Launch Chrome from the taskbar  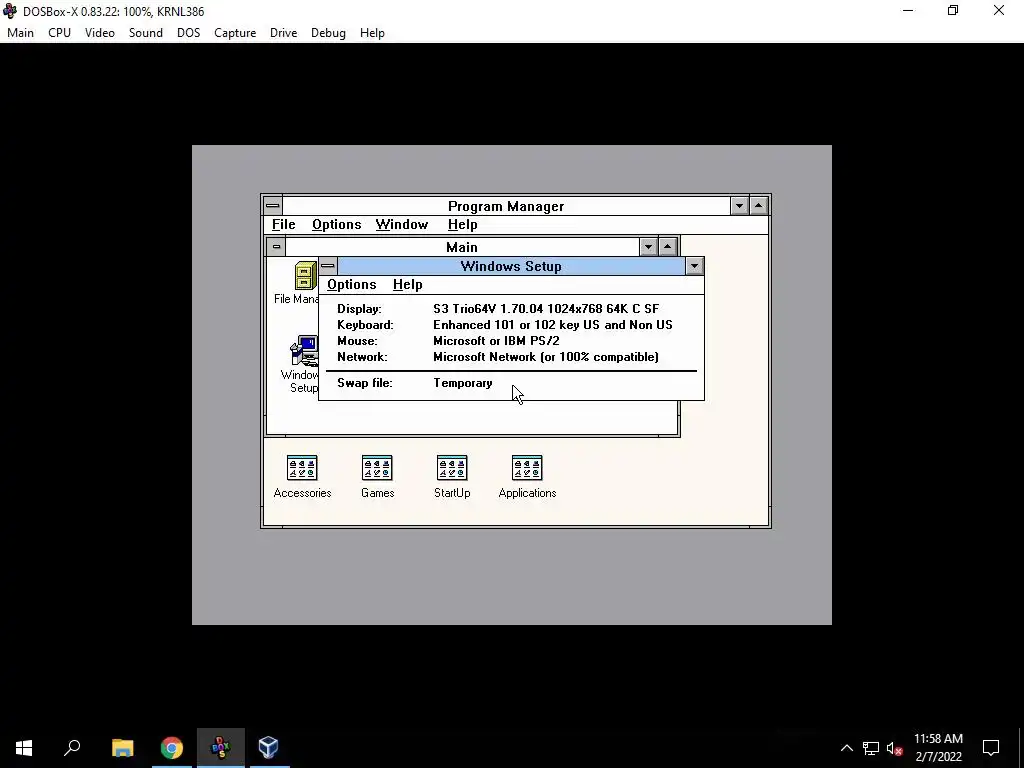172,748
